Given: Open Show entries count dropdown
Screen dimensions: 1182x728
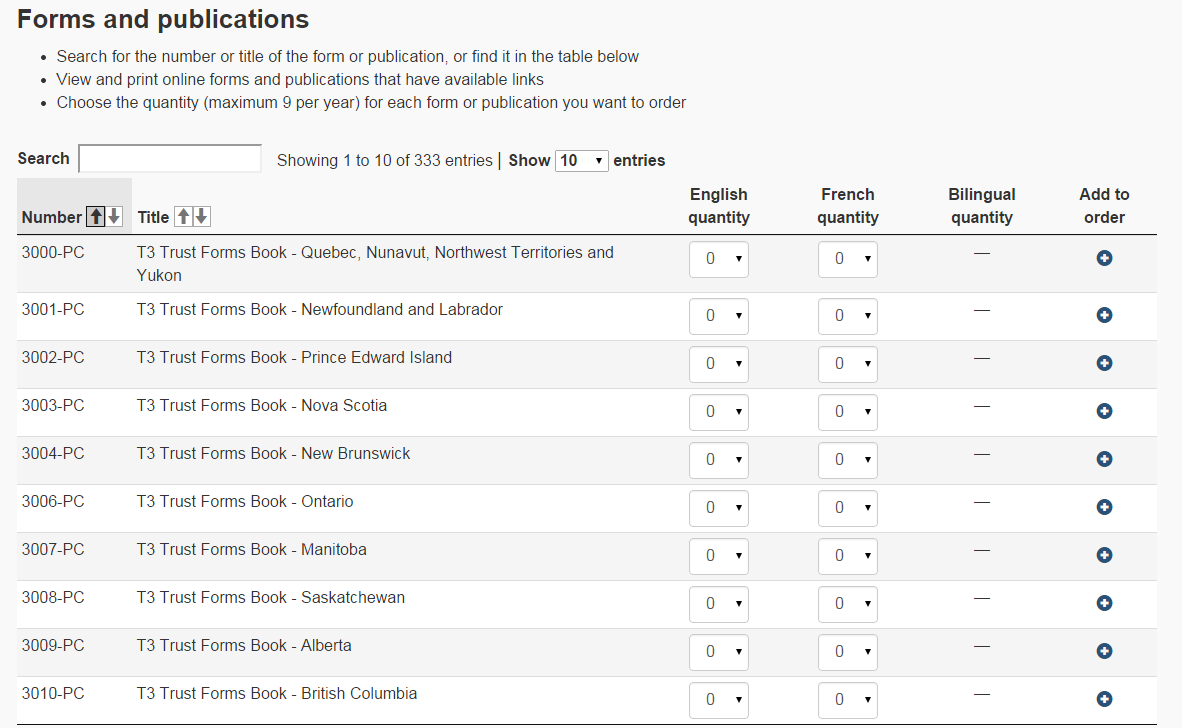Looking at the screenshot, I should pyautogui.click(x=582, y=160).
